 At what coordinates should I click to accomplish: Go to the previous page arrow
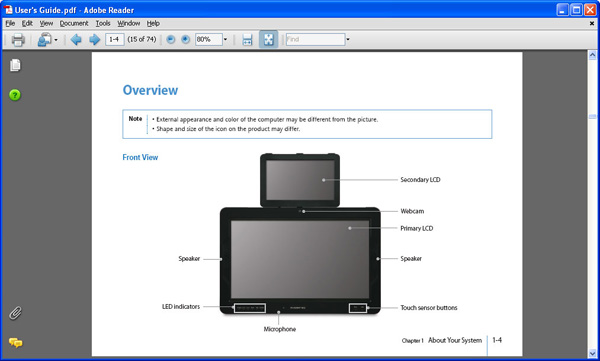(x=76, y=39)
